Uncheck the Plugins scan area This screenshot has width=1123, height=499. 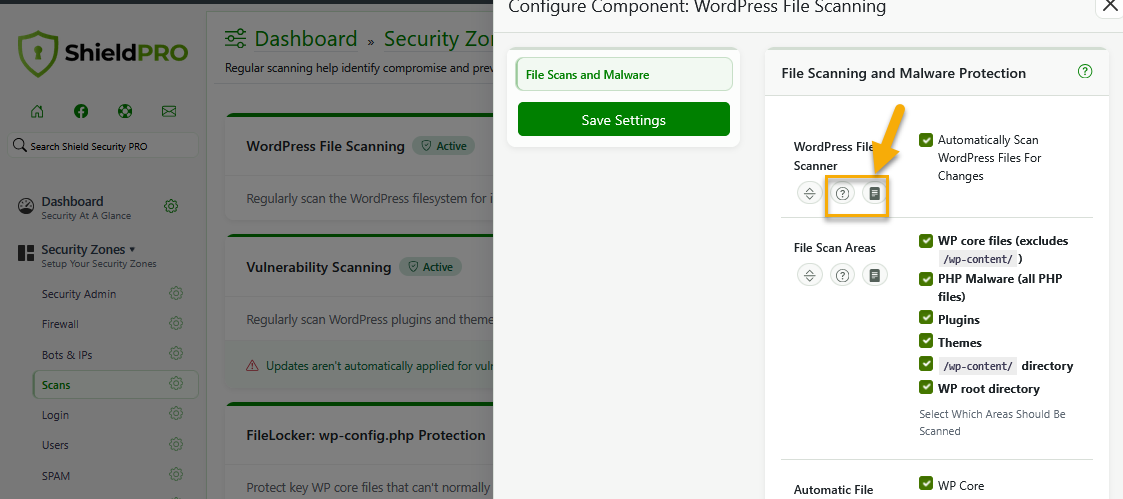pos(926,318)
